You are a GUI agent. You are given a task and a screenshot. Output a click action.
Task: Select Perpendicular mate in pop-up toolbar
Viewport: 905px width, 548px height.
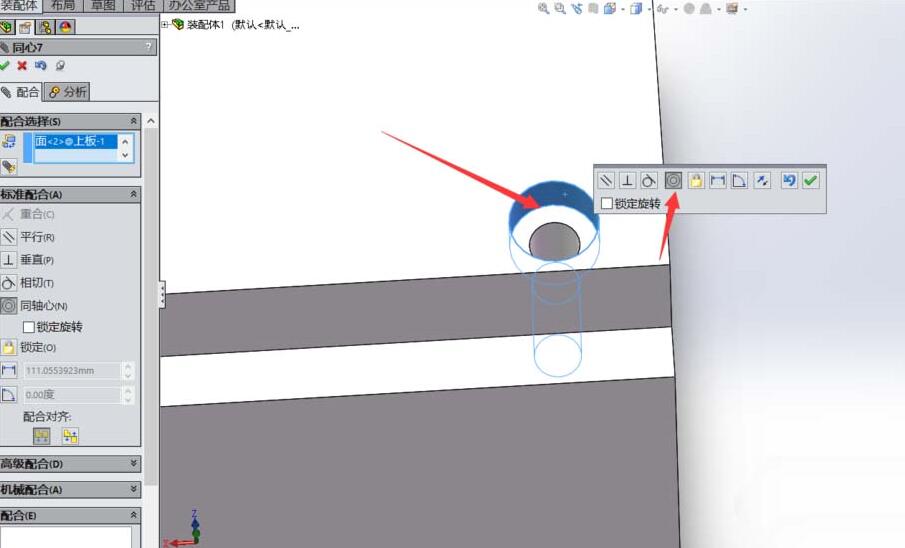click(627, 181)
